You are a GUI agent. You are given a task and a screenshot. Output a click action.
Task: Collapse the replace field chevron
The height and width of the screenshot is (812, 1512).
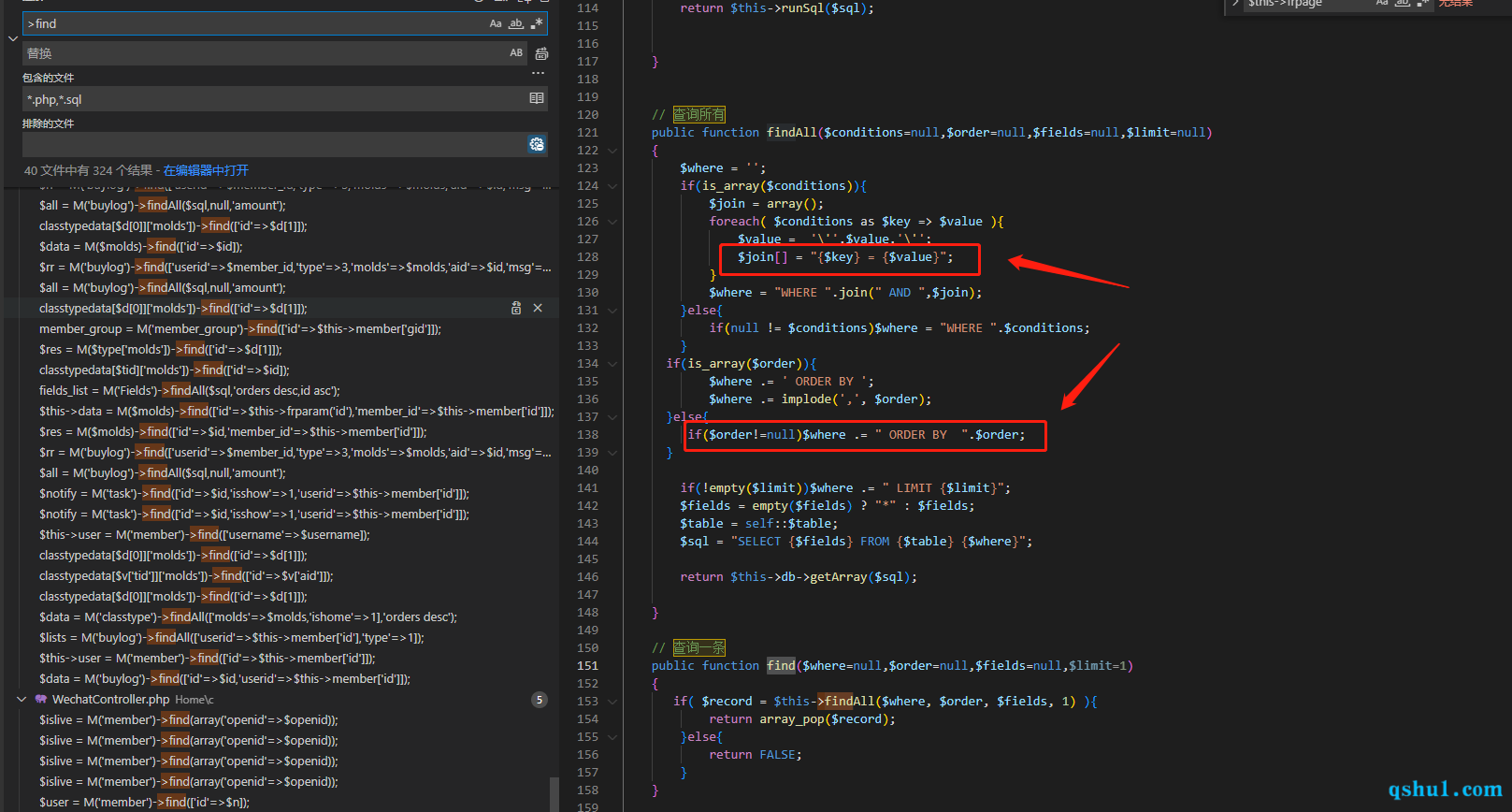(12, 38)
